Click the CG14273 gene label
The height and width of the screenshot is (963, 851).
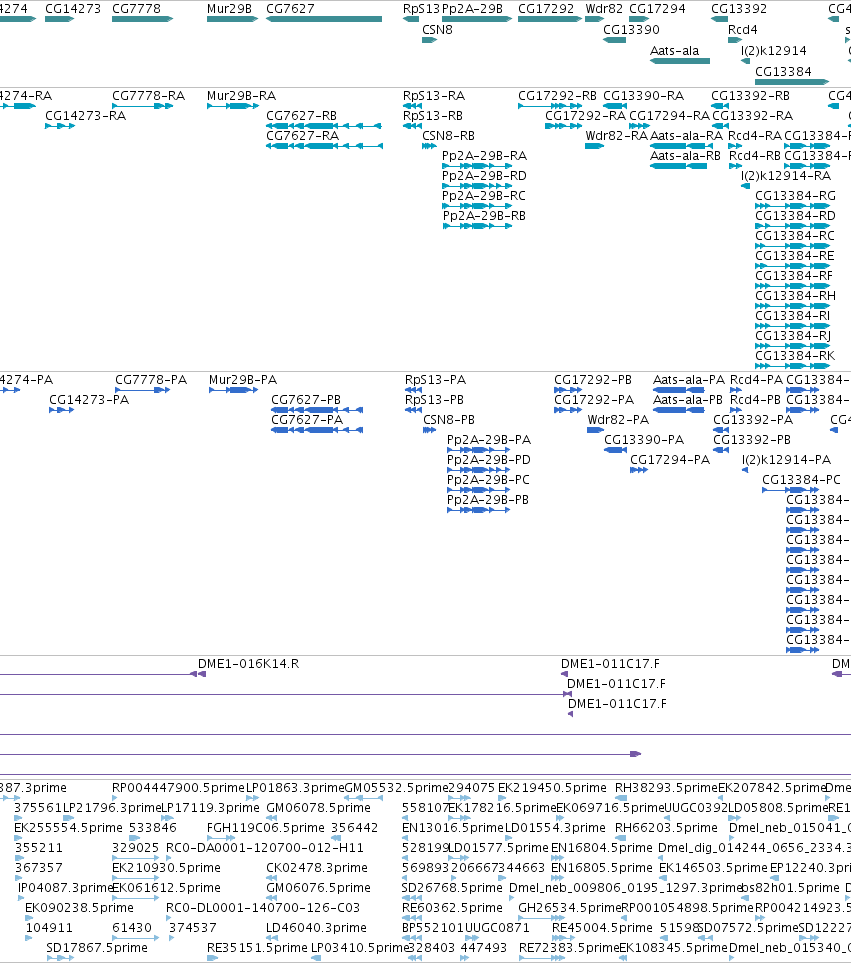(x=72, y=9)
